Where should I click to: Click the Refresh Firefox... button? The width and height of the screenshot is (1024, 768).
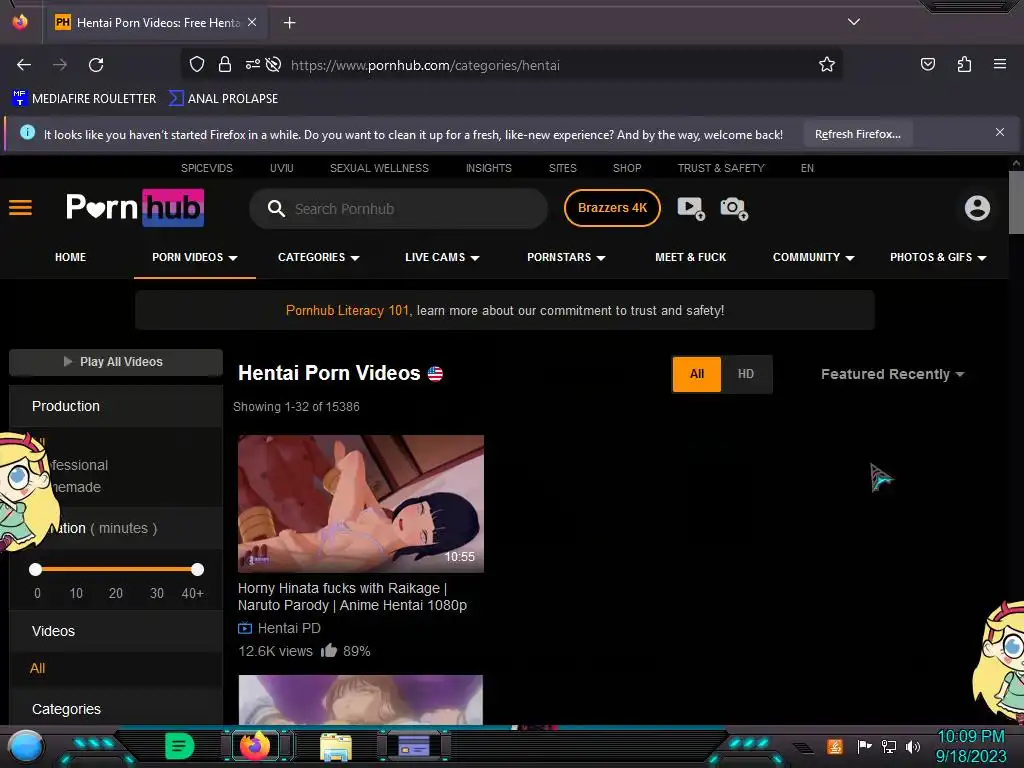(x=857, y=135)
